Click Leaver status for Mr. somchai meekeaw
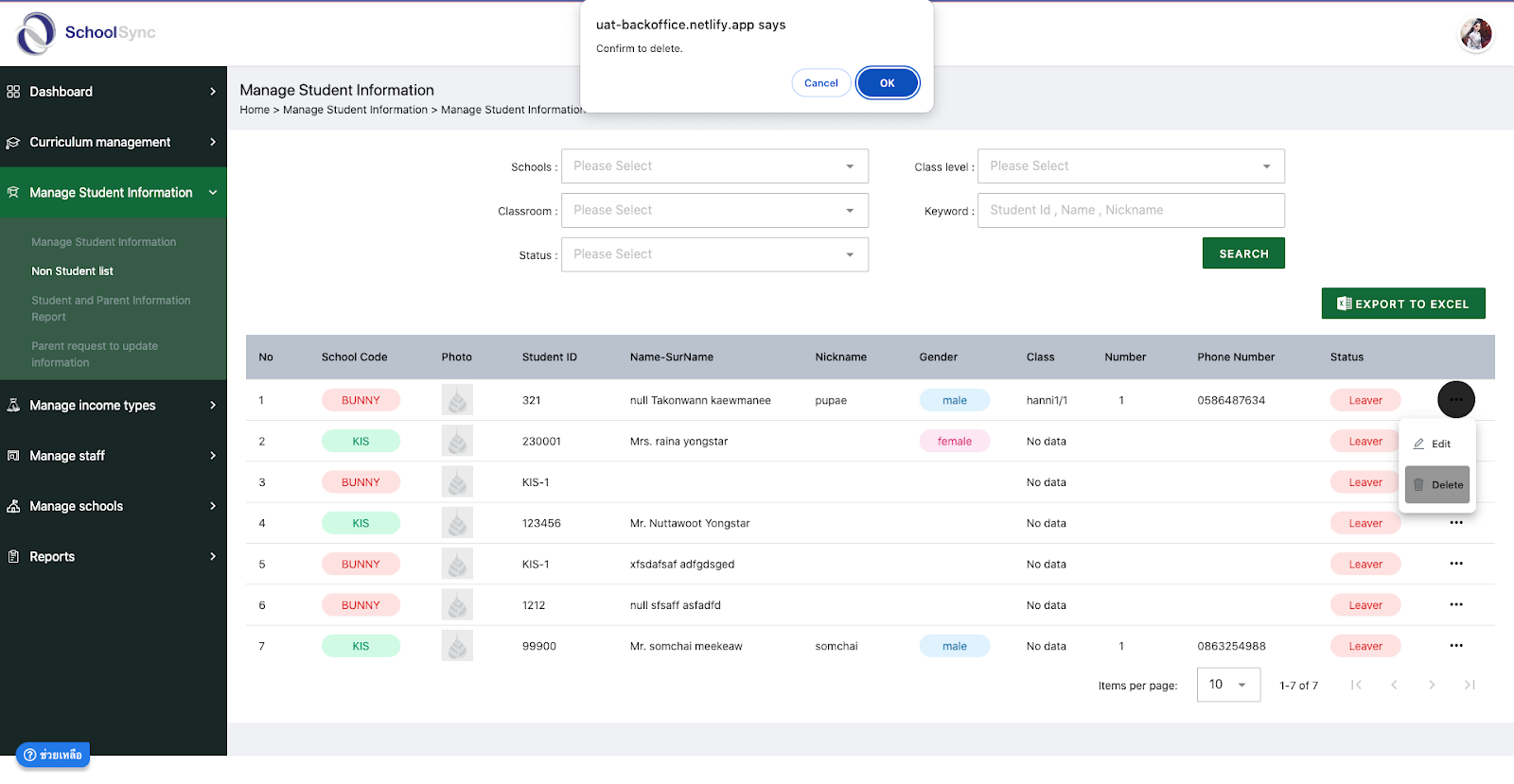This screenshot has height=784, width=1514. click(x=1365, y=646)
